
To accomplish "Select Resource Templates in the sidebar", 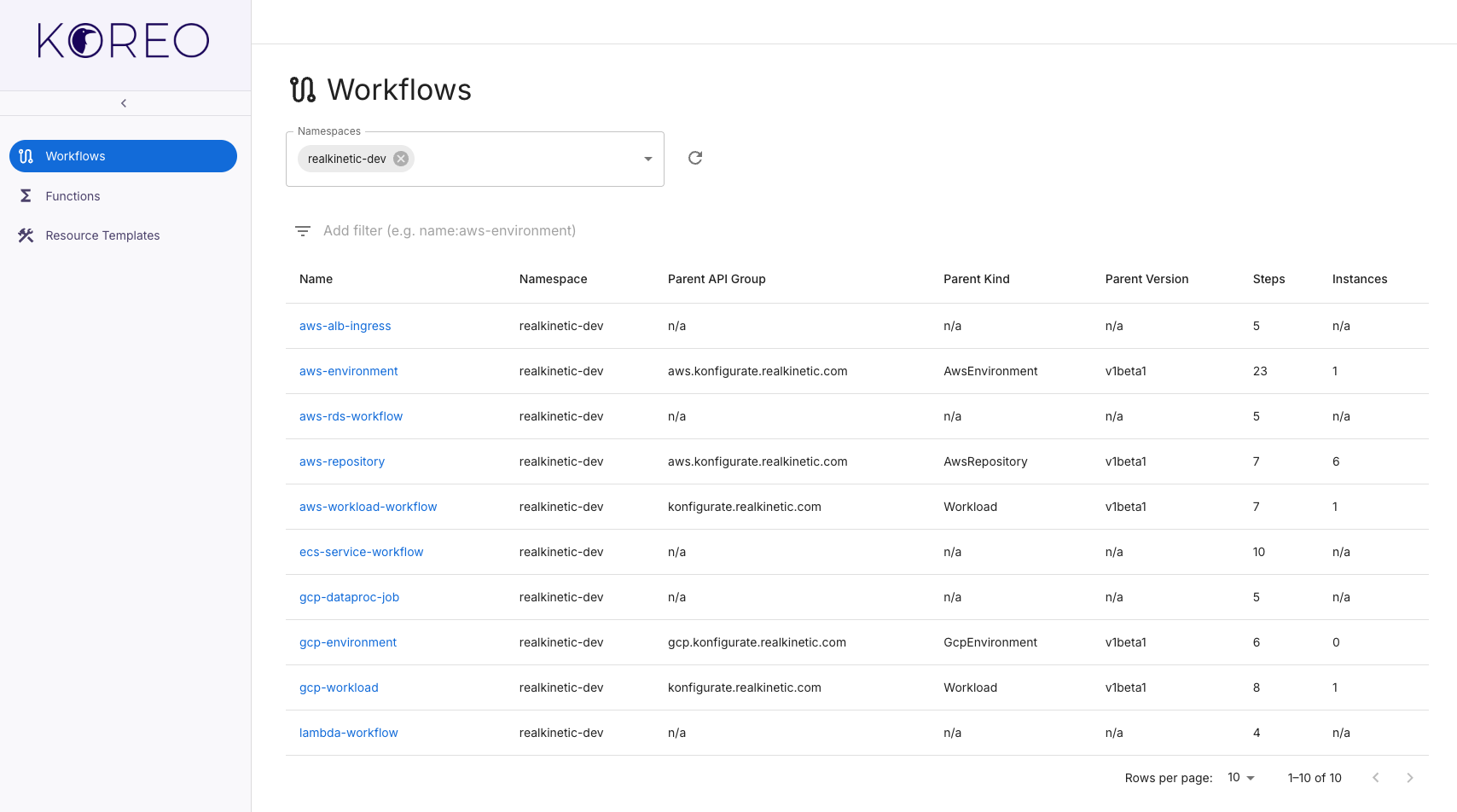I will point(102,235).
